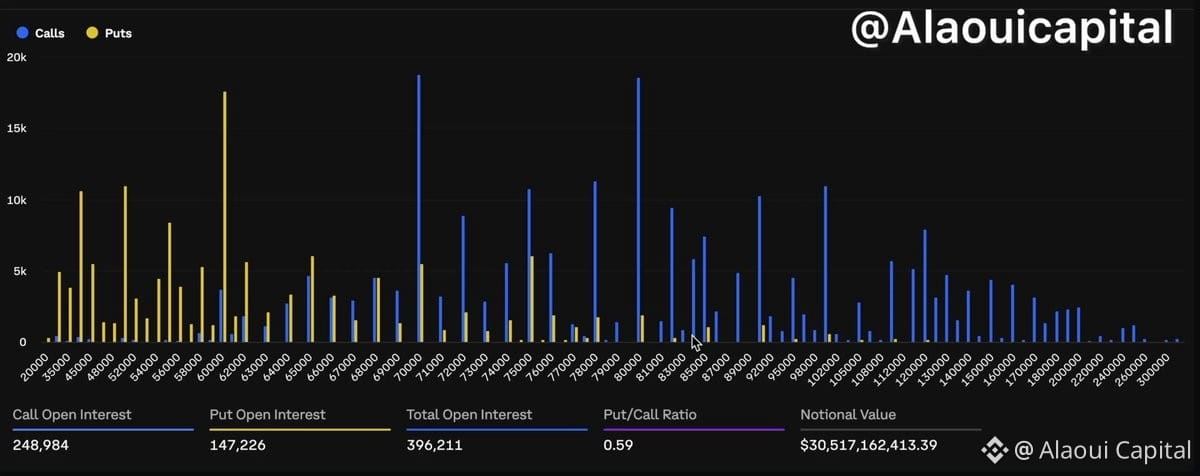The height and width of the screenshot is (476, 1200).
Task: Click the 80000 strike x-axis label
Action: (630, 368)
